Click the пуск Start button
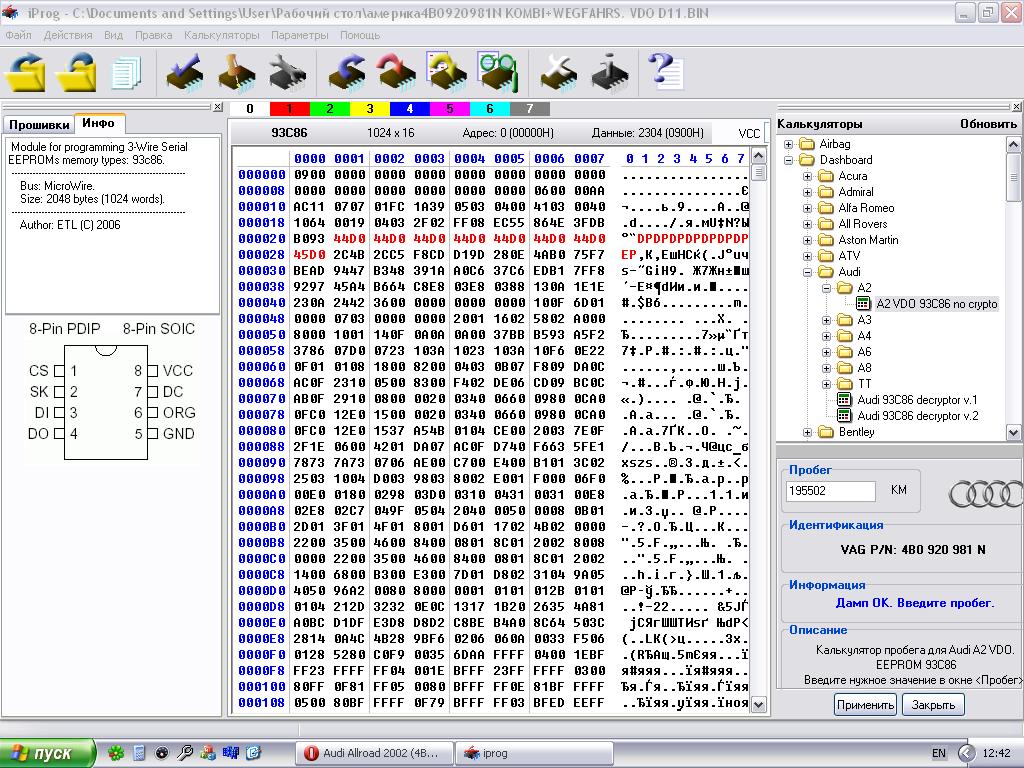 [x=48, y=753]
